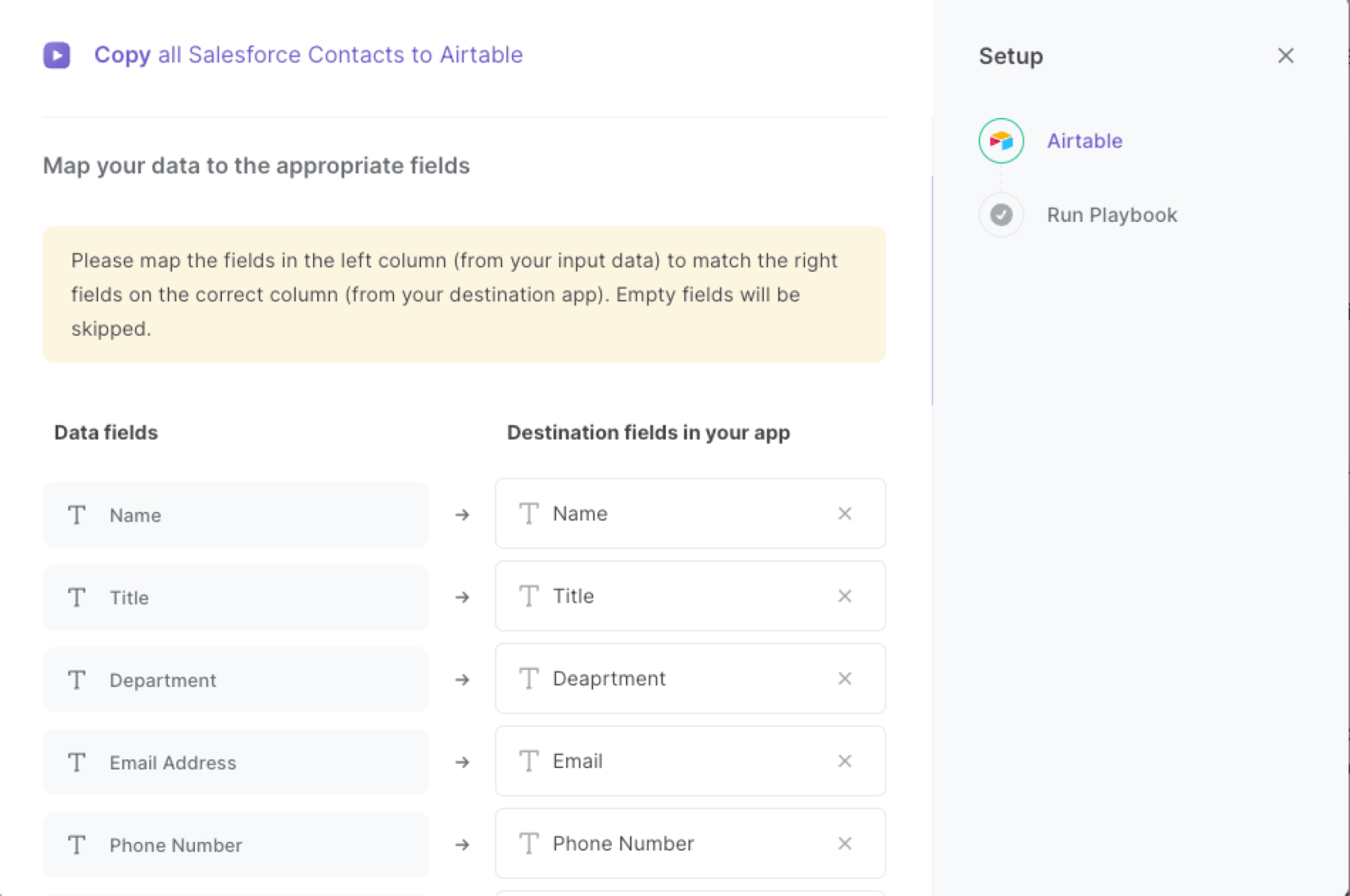Clear the Name destination field mapping

pos(845,514)
